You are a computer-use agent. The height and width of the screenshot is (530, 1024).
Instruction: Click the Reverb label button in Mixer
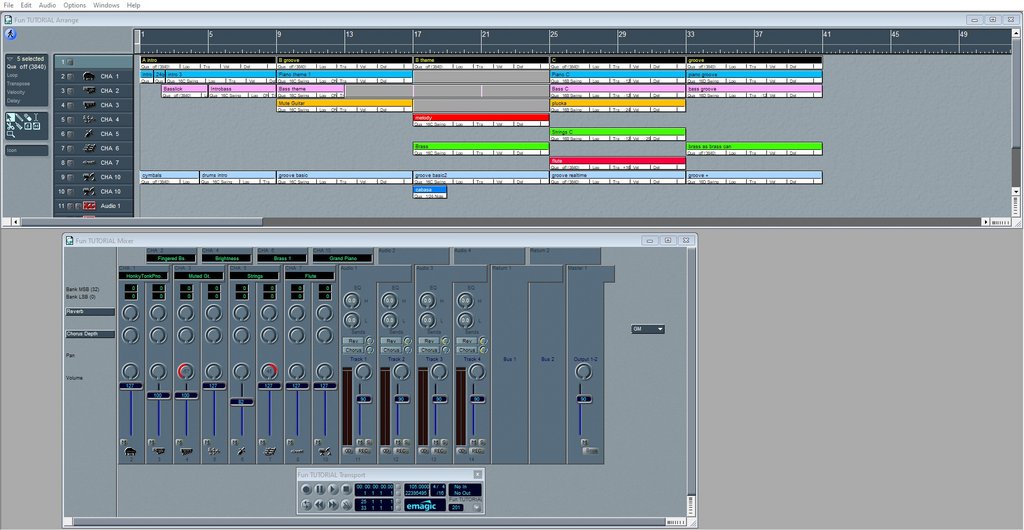pyautogui.click(x=90, y=312)
